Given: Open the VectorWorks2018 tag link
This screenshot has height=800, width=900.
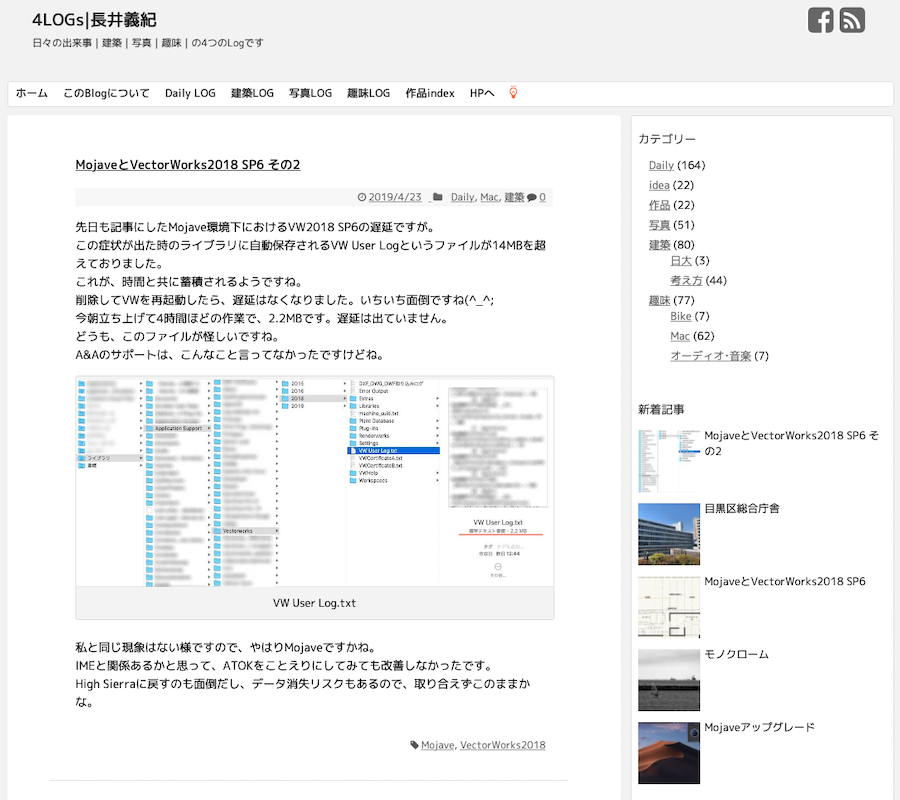Looking at the screenshot, I should click(x=502, y=745).
